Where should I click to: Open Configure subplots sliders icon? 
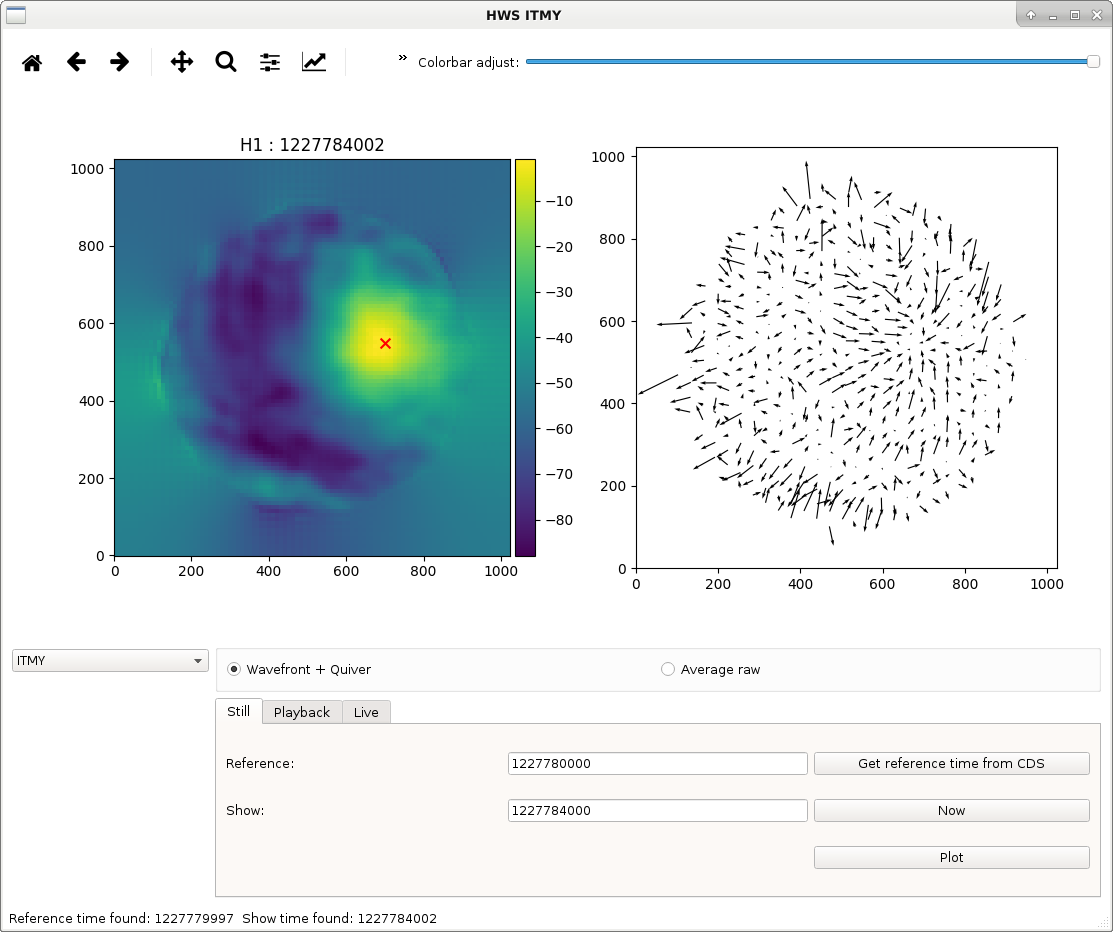click(270, 62)
